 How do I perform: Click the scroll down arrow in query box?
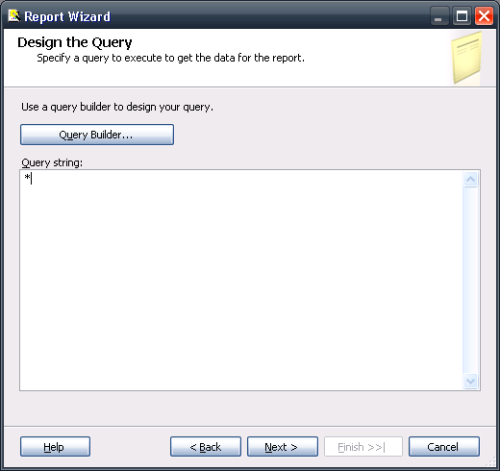471,381
